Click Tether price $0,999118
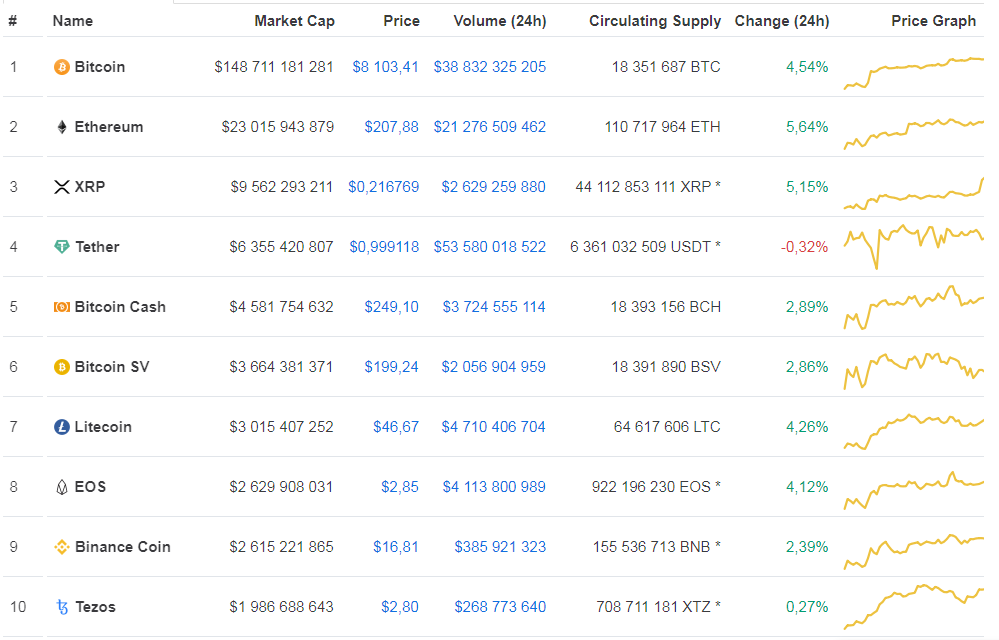 point(384,246)
